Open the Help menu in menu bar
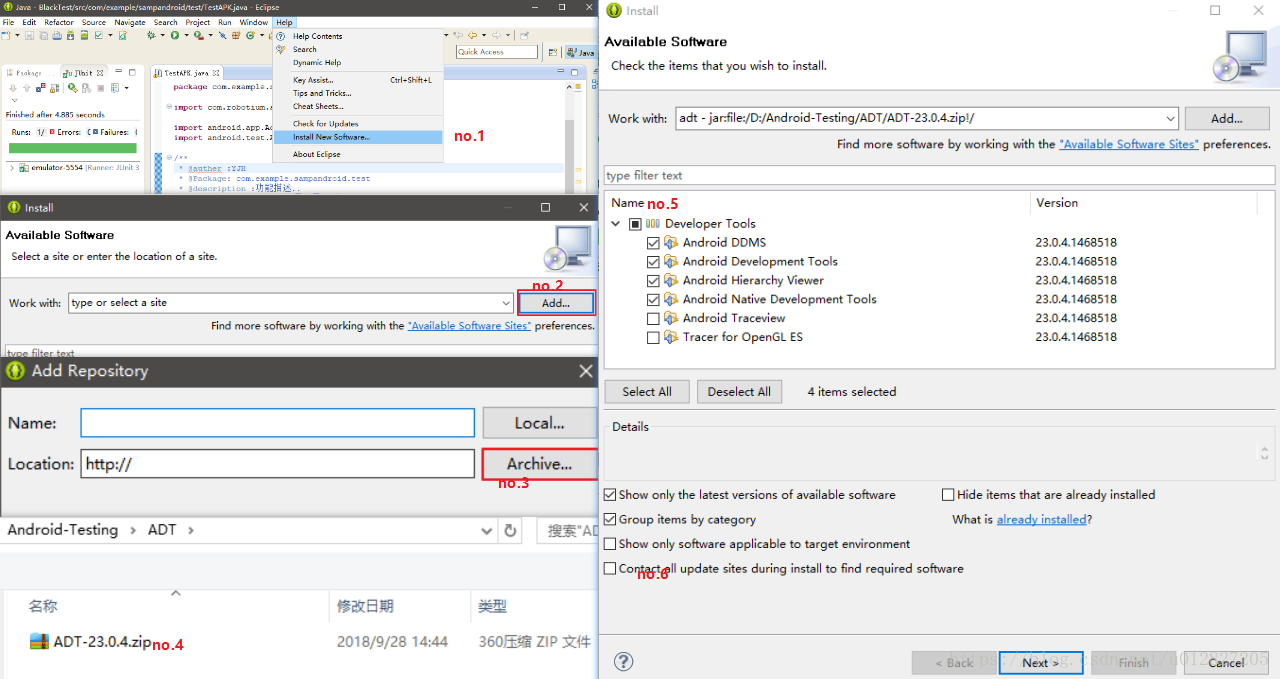1280x679 pixels. 285,22
